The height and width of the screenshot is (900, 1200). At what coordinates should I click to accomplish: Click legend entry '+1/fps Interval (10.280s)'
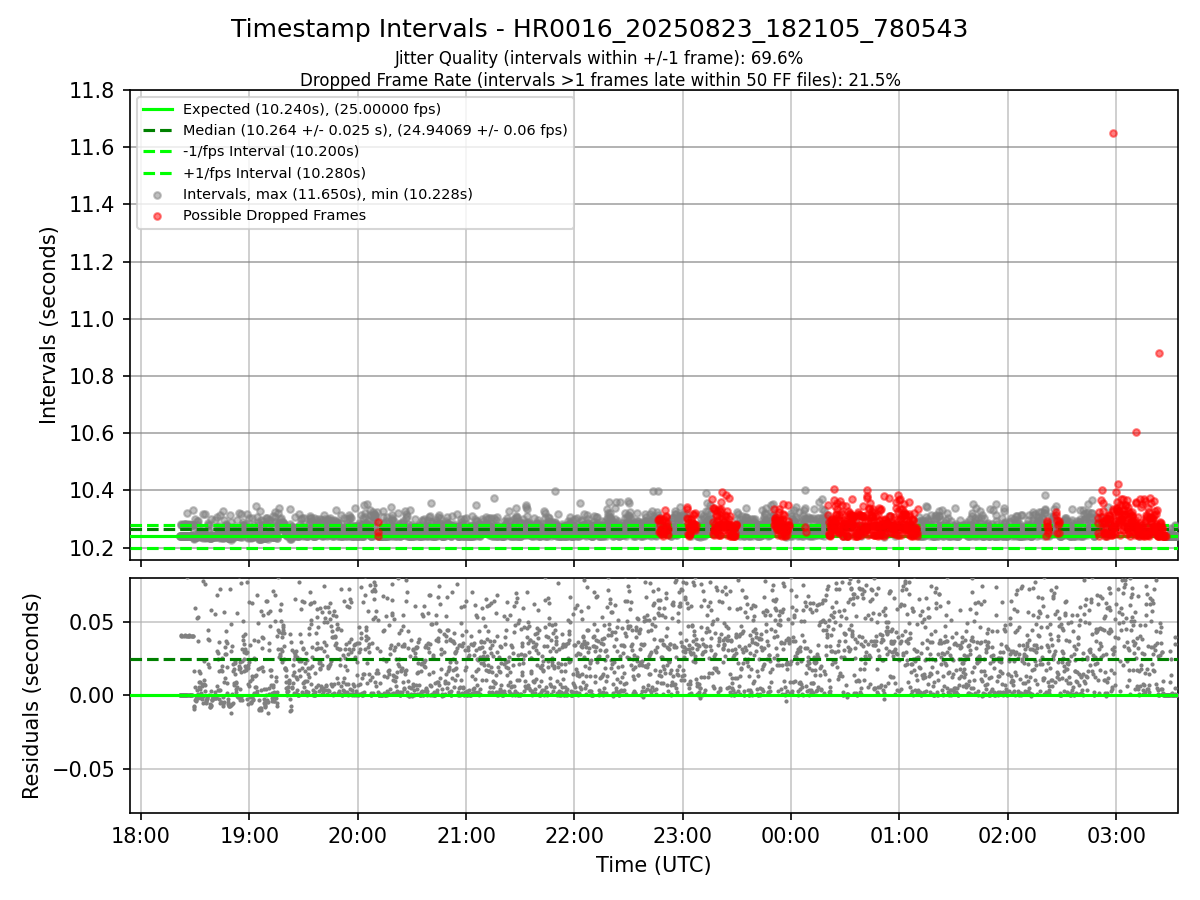pos(274,173)
